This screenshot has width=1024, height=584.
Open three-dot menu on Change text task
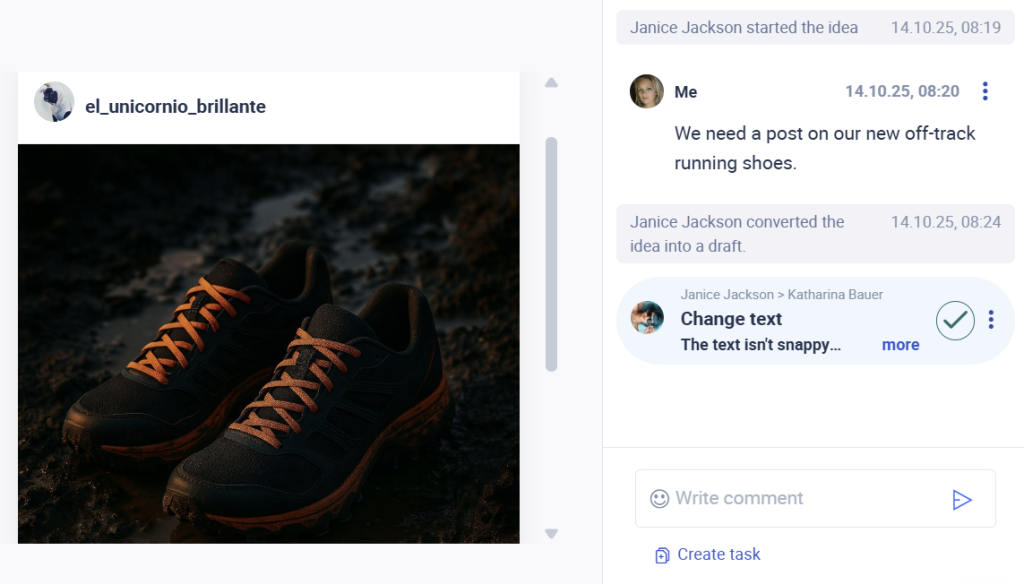pos(991,320)
